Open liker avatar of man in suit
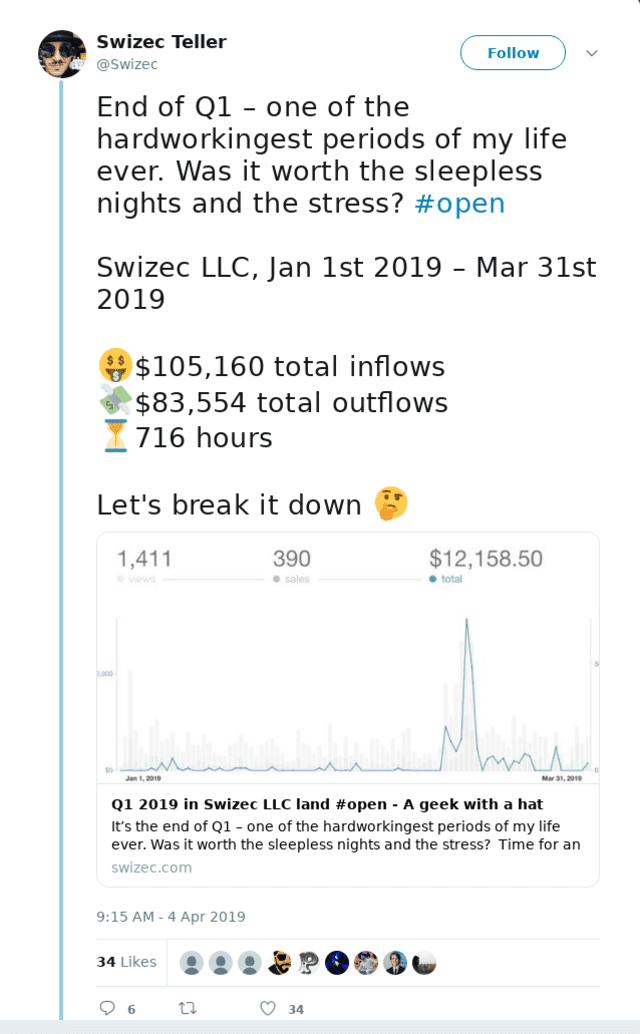Viewport: 640px width, 1034px height. (x=395, y=962)
